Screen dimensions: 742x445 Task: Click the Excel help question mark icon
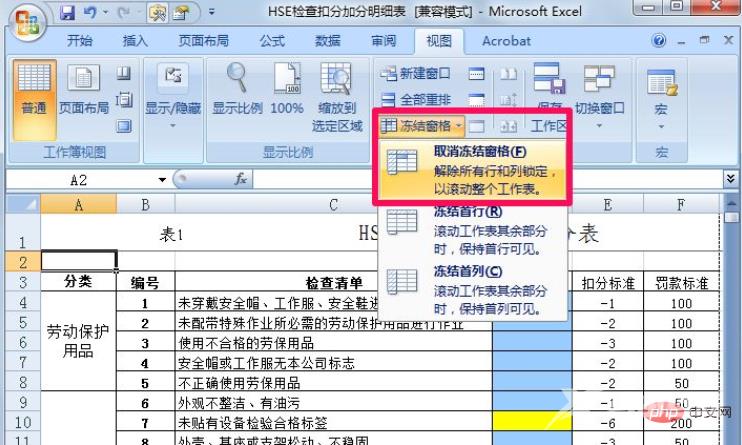pos(660,41)
